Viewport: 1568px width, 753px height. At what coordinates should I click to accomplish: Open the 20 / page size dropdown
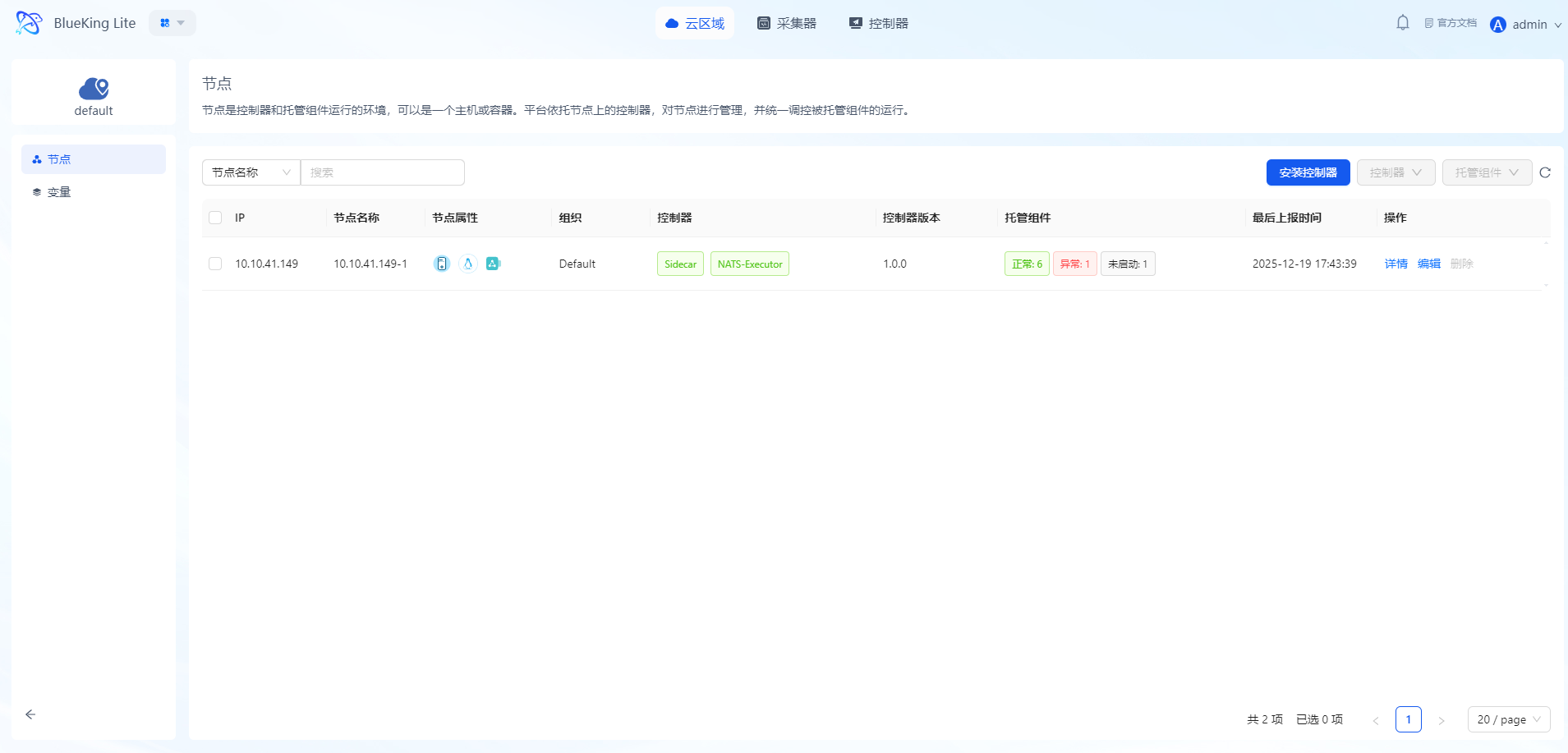(x=1509, y=719)
